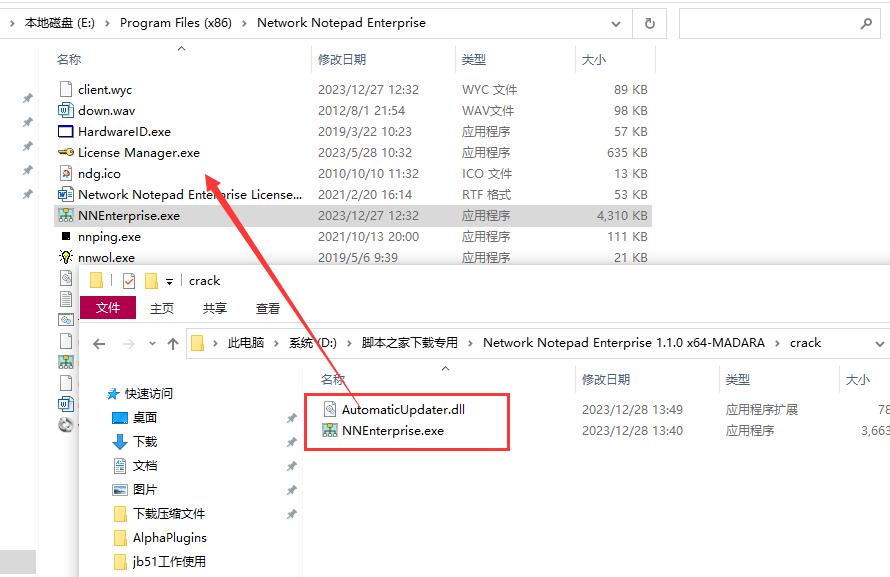Open Downloads (下载) in quick access
The height and width of the screenshot is (577, 890).
click(x=145, y=441)
